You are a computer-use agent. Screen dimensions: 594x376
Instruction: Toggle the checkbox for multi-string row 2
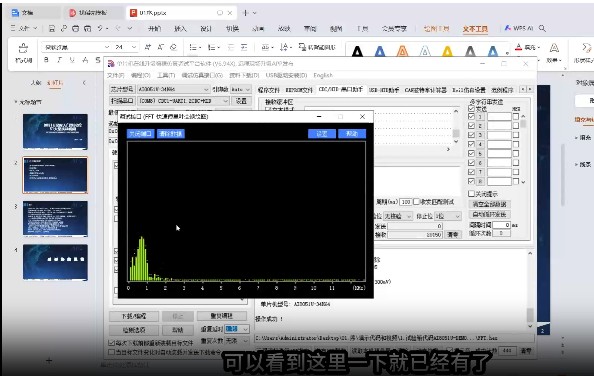tap(471, 126)
